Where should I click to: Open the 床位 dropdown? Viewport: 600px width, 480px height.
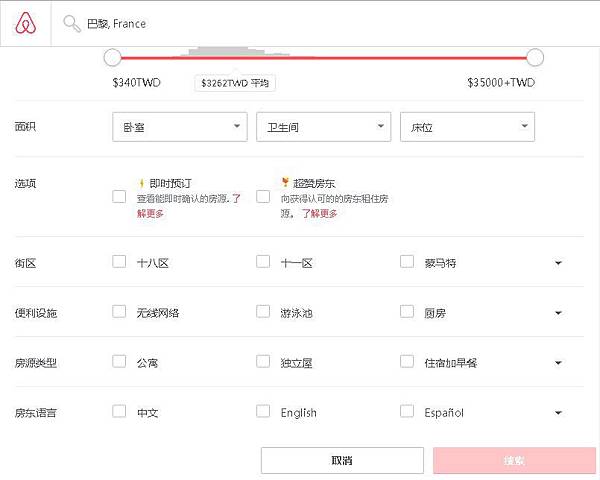(467, 127)
